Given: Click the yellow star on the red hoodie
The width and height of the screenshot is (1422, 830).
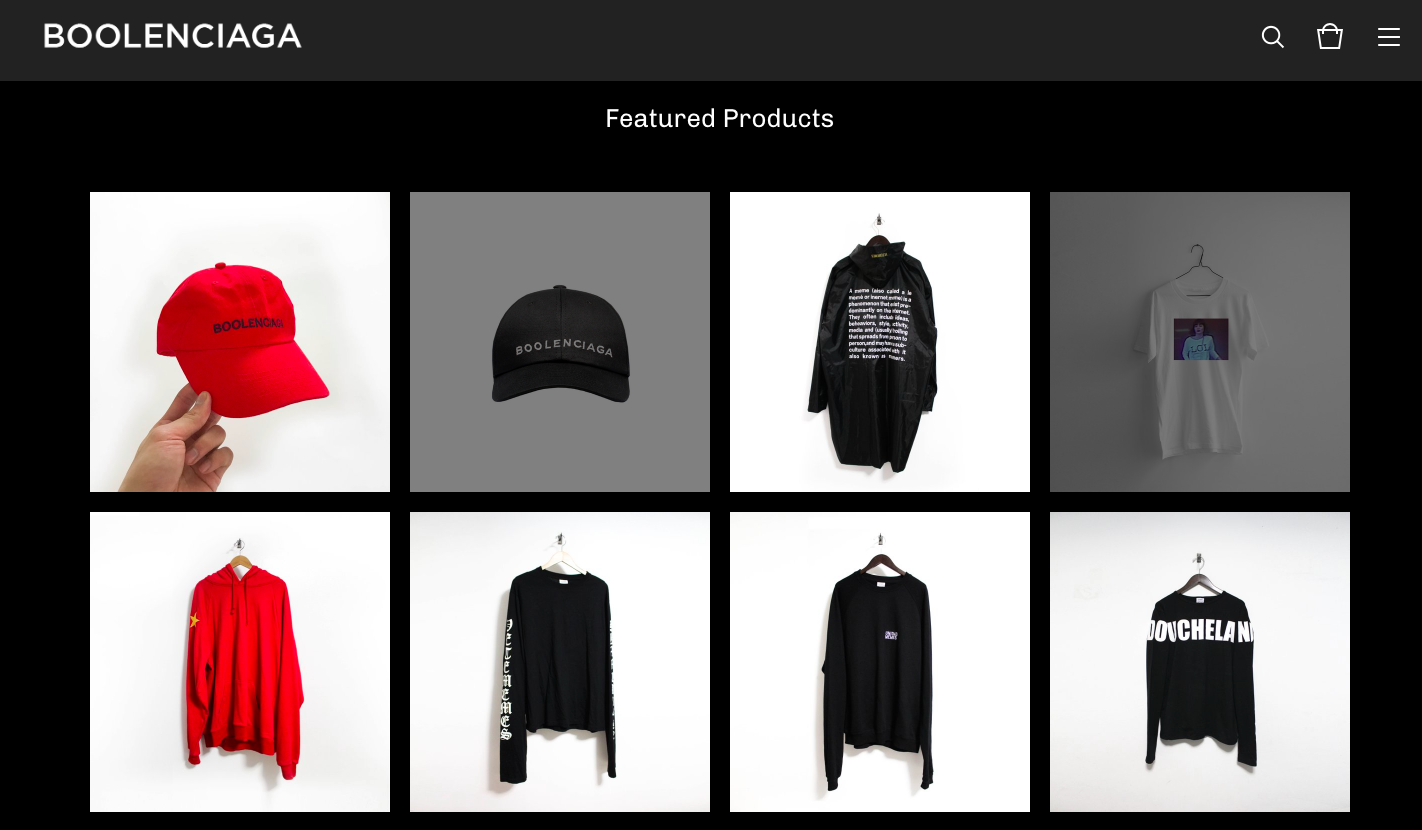Looking at the screenshot, I should (x=194, y=621).
